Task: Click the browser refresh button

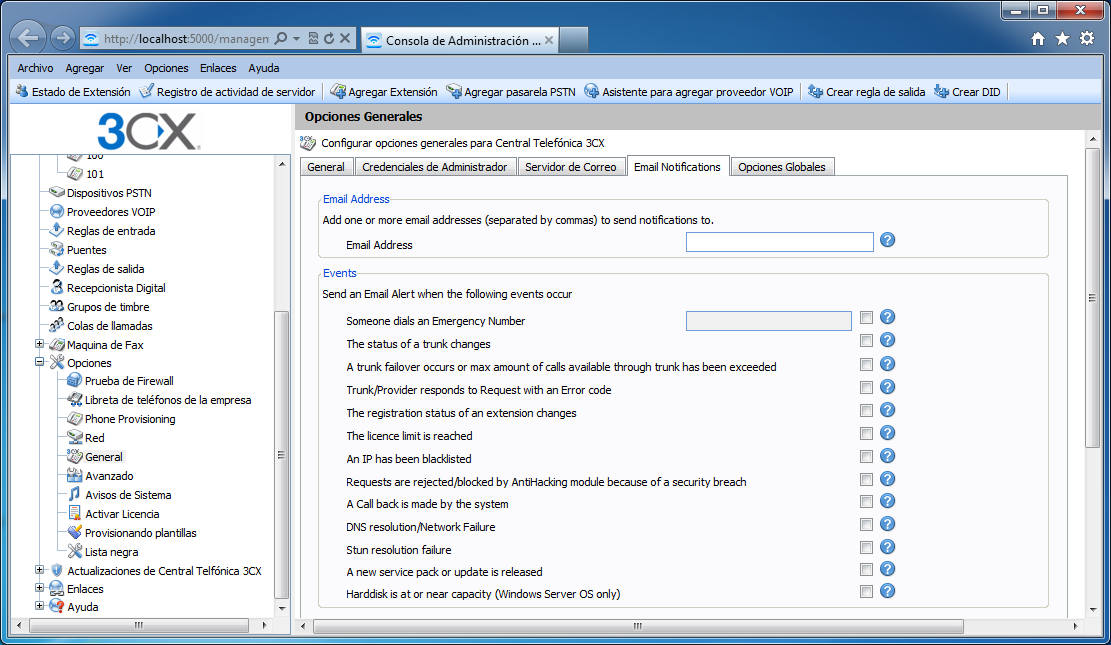Action: tap(329, 39)
